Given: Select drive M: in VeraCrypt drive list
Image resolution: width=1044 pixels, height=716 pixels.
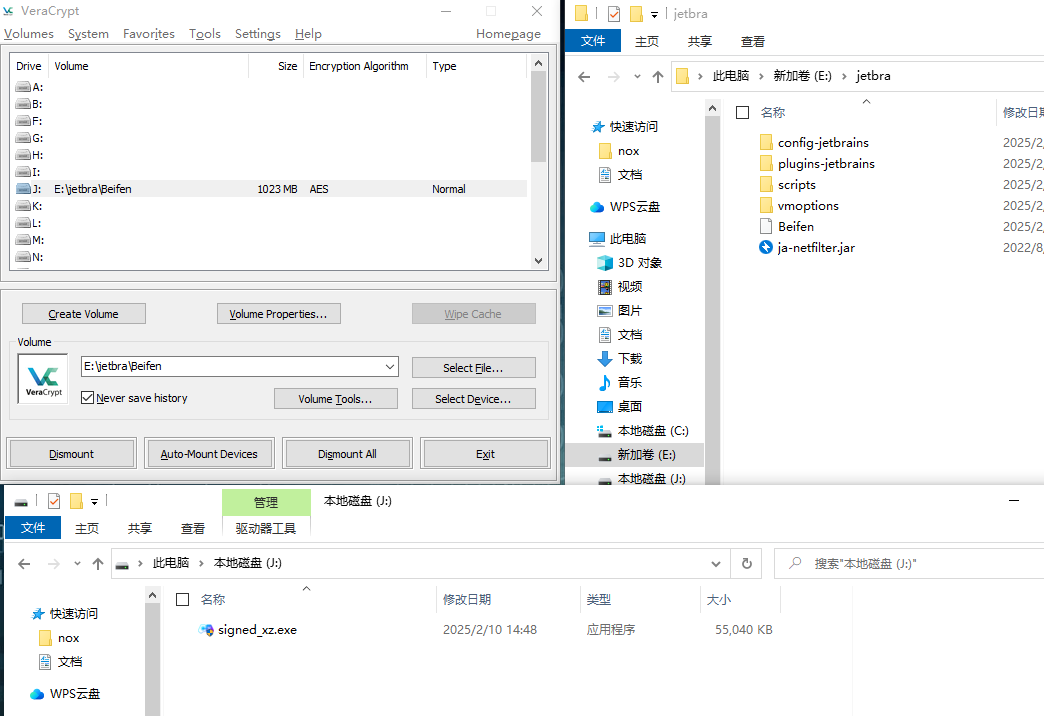Looking at the screenshot, I should pos(29,240).
